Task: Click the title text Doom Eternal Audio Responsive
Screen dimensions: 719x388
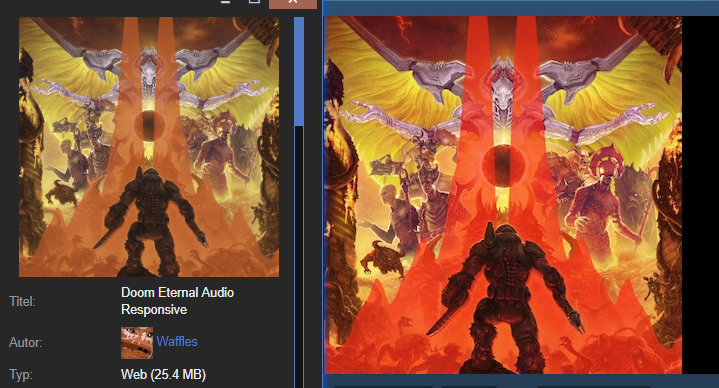Action: pos(177,301)
